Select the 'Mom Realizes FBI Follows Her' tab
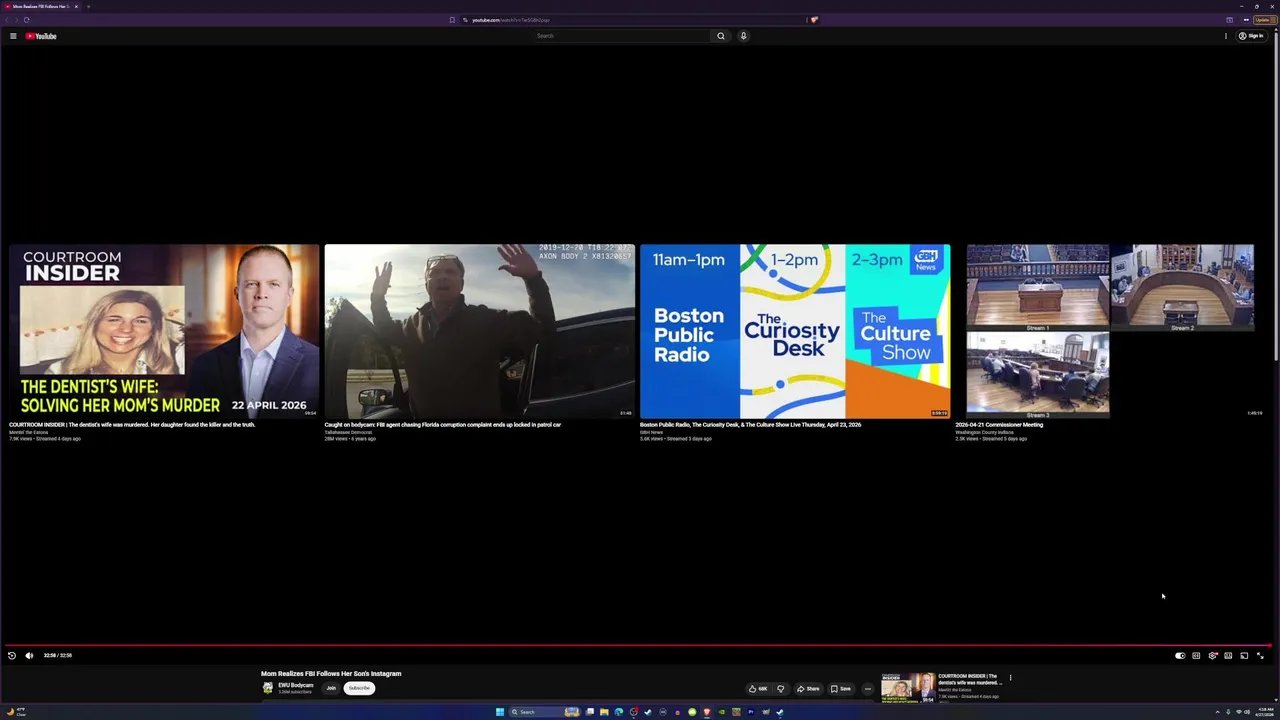This screenshot has height=720, width=1280. coord(42,6)
